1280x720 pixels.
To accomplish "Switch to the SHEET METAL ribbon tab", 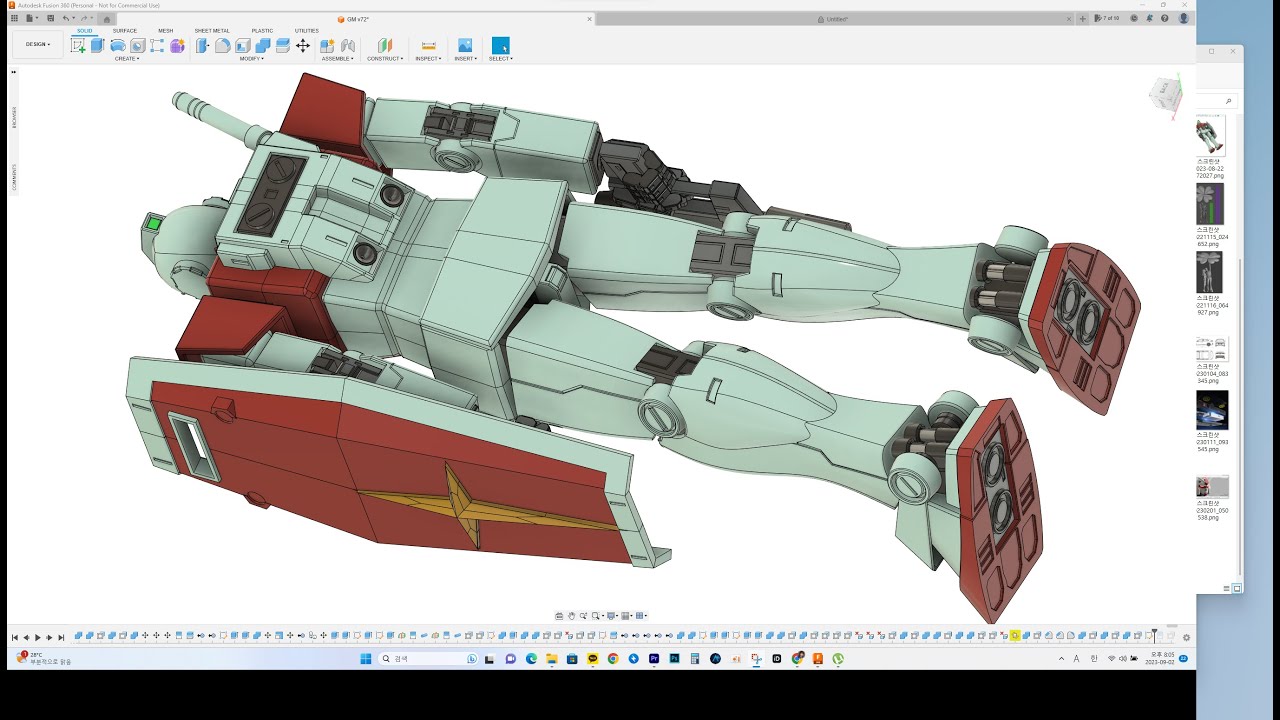I will coord(212,31).
